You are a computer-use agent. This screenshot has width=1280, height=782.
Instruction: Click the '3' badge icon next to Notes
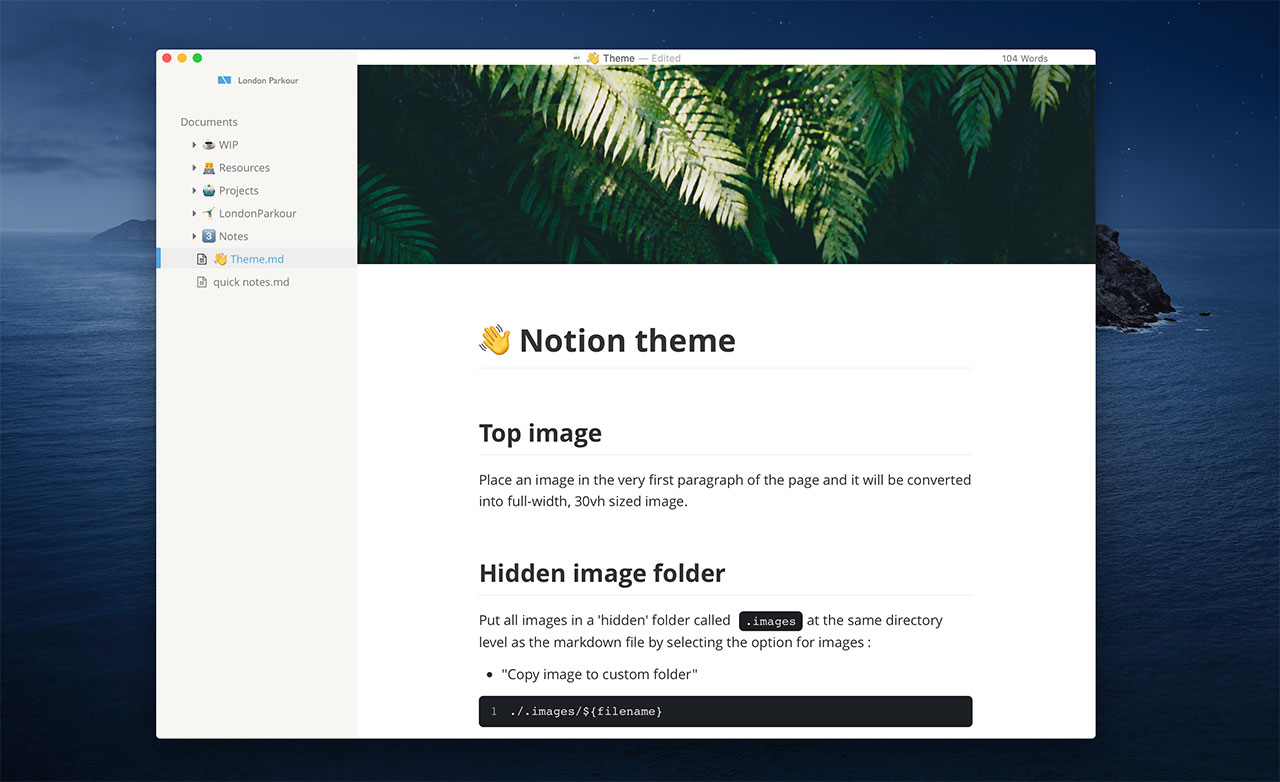tap(208, 236)
